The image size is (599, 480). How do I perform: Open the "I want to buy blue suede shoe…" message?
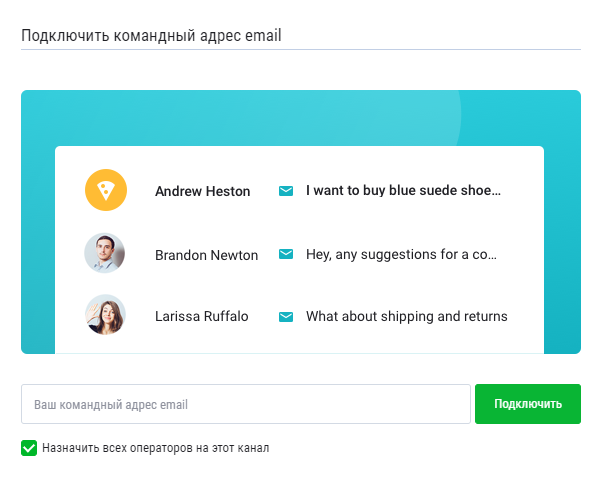pyautogui.click(x=403, y=190)
